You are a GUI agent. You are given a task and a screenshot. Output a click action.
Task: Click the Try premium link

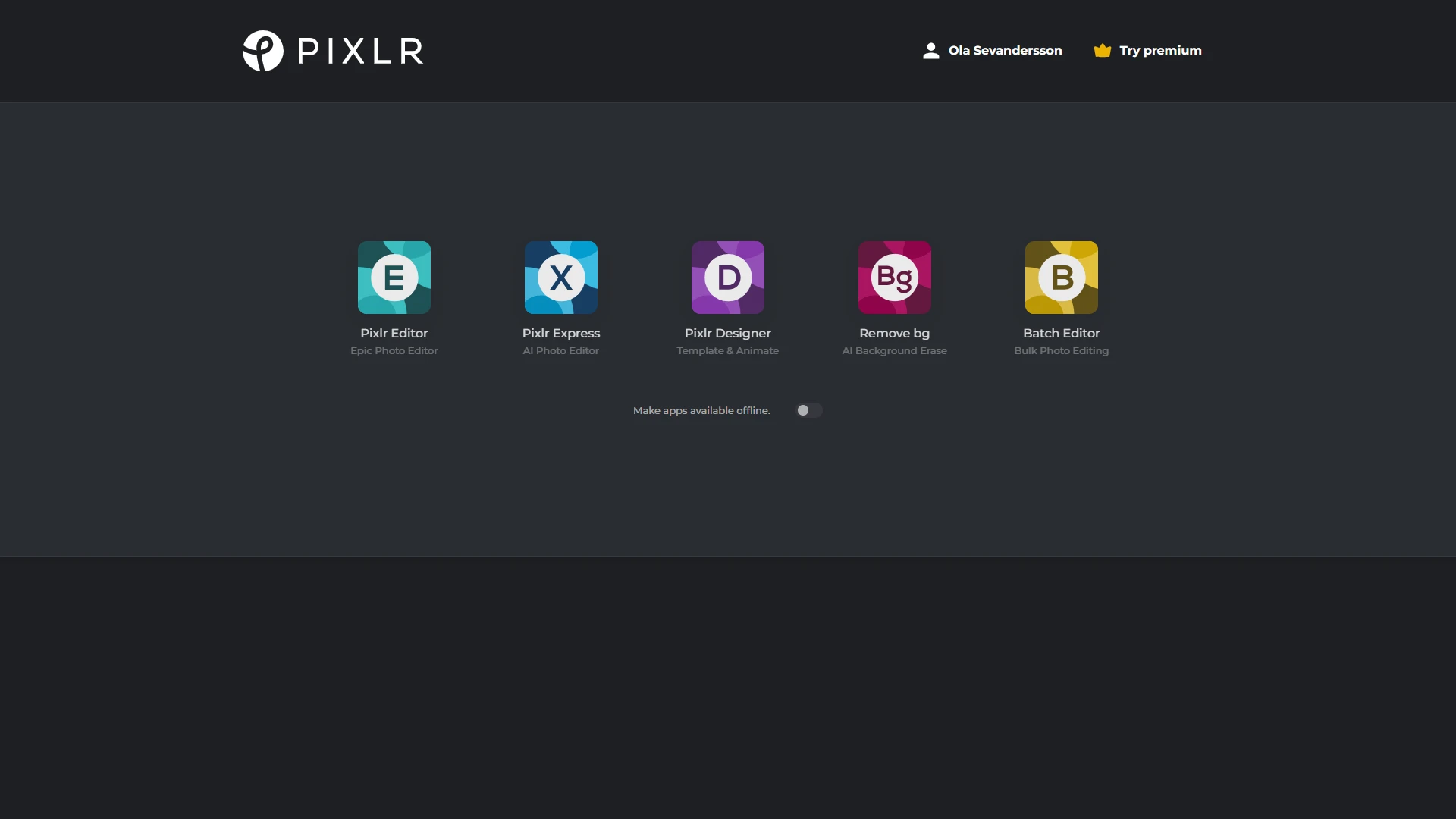(1147, 51)
